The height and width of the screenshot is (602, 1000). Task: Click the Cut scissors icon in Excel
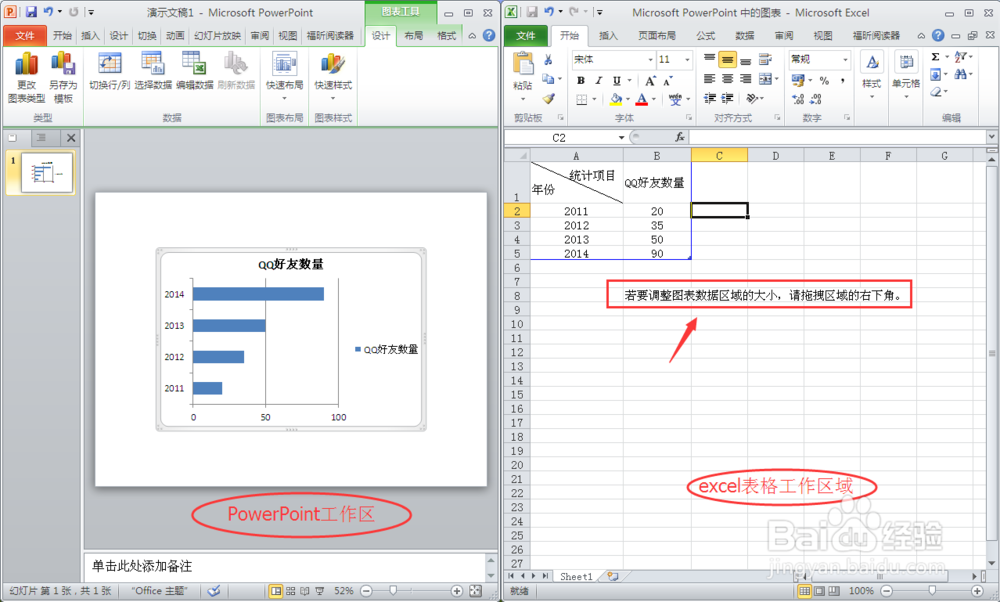548,60
